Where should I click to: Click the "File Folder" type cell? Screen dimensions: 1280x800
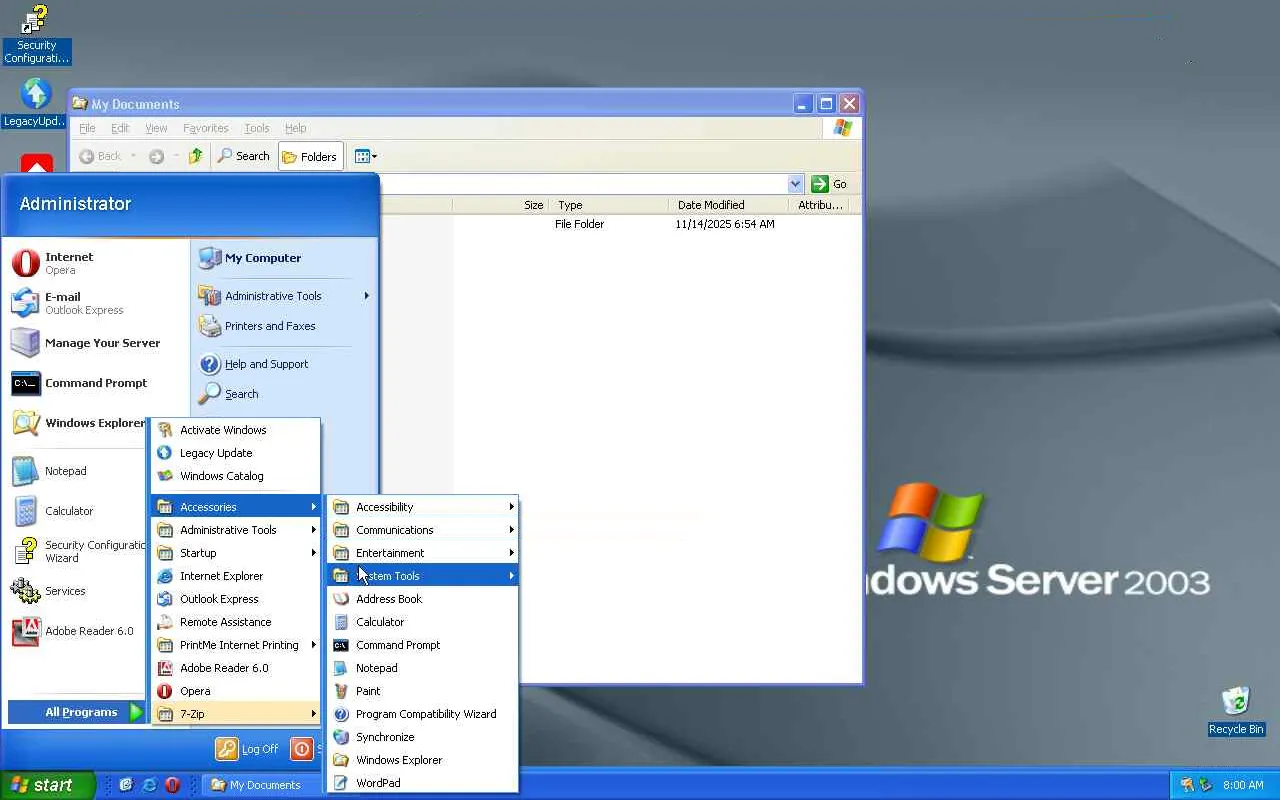[x=580, y=224]
